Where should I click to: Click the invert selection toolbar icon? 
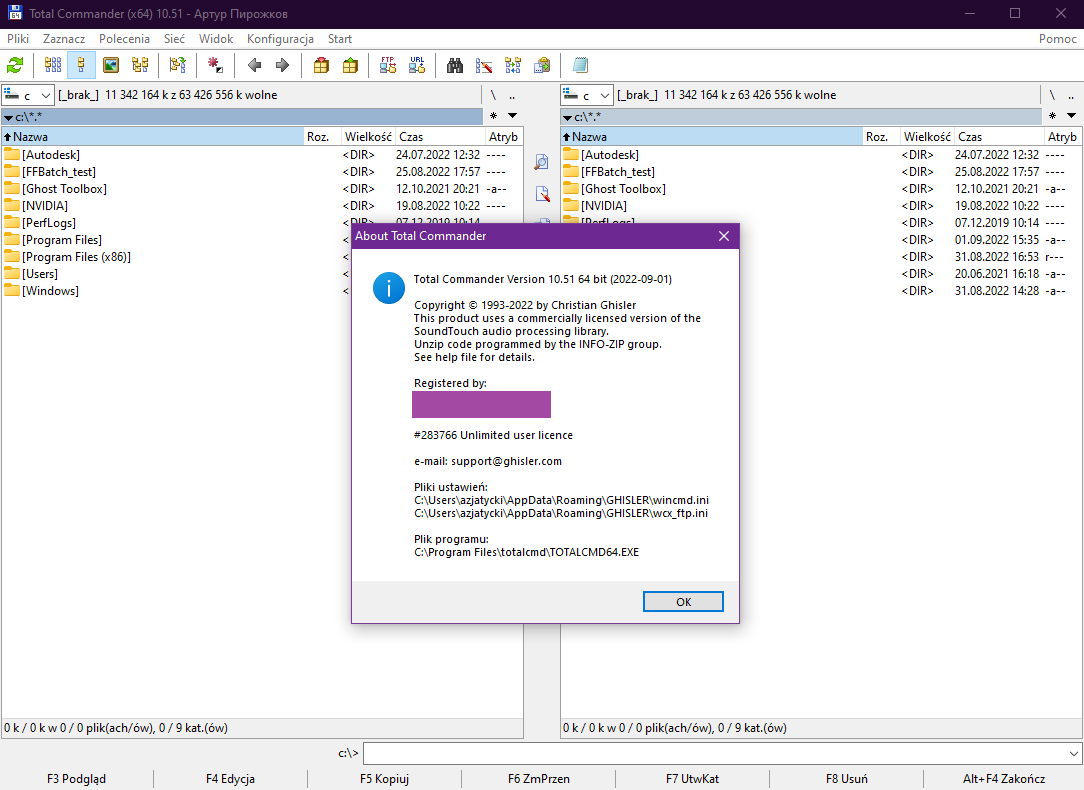pyautogui.click(x=178, y=66)
